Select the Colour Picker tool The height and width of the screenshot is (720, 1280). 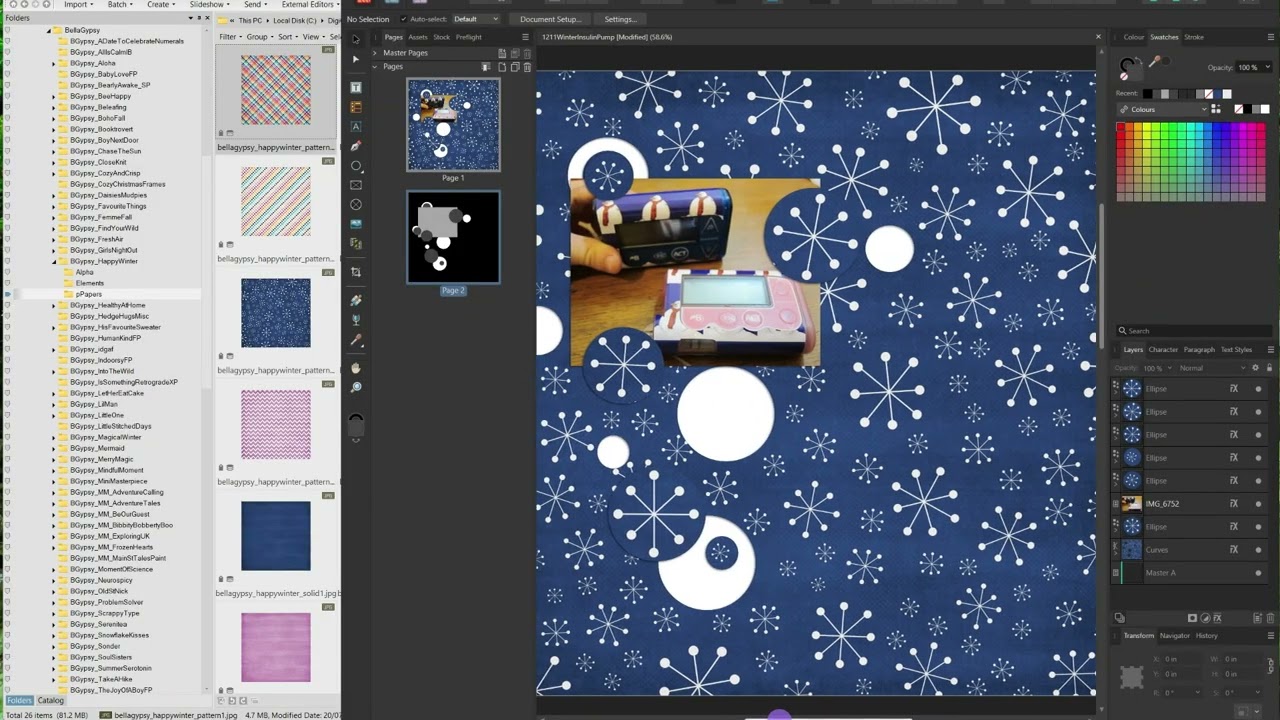click(x=356, y=340)
